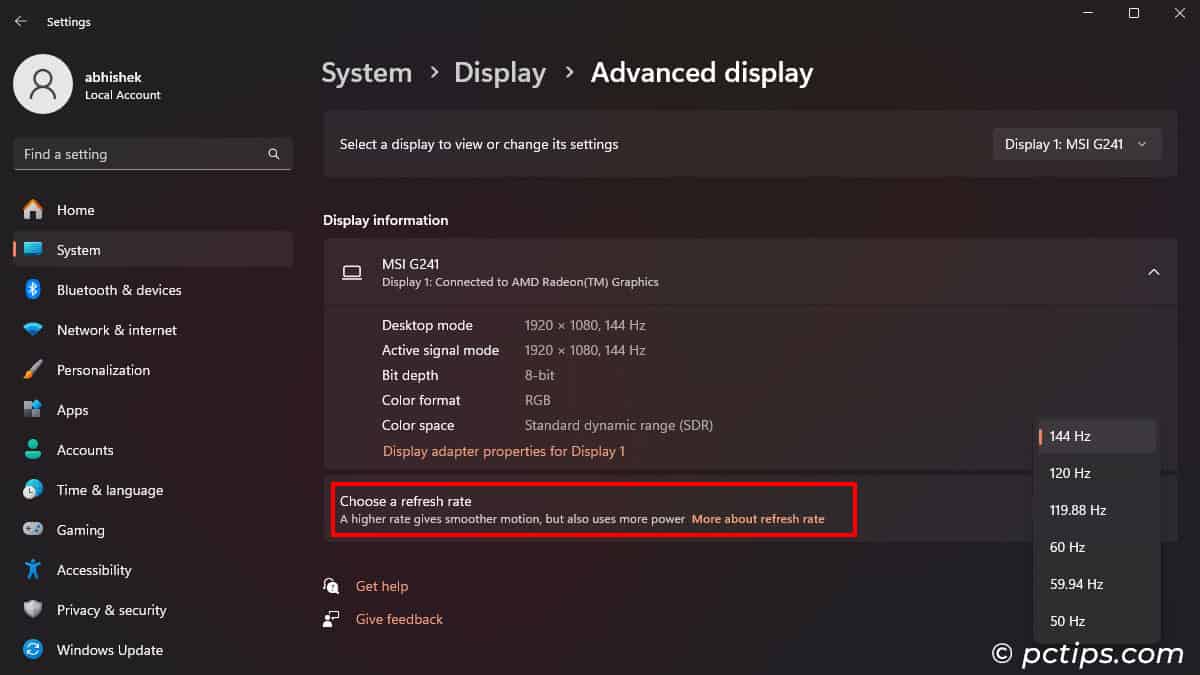Collapse the MSI G241 display information section
1200x675 pixels.
click(x=1153, y=272)
